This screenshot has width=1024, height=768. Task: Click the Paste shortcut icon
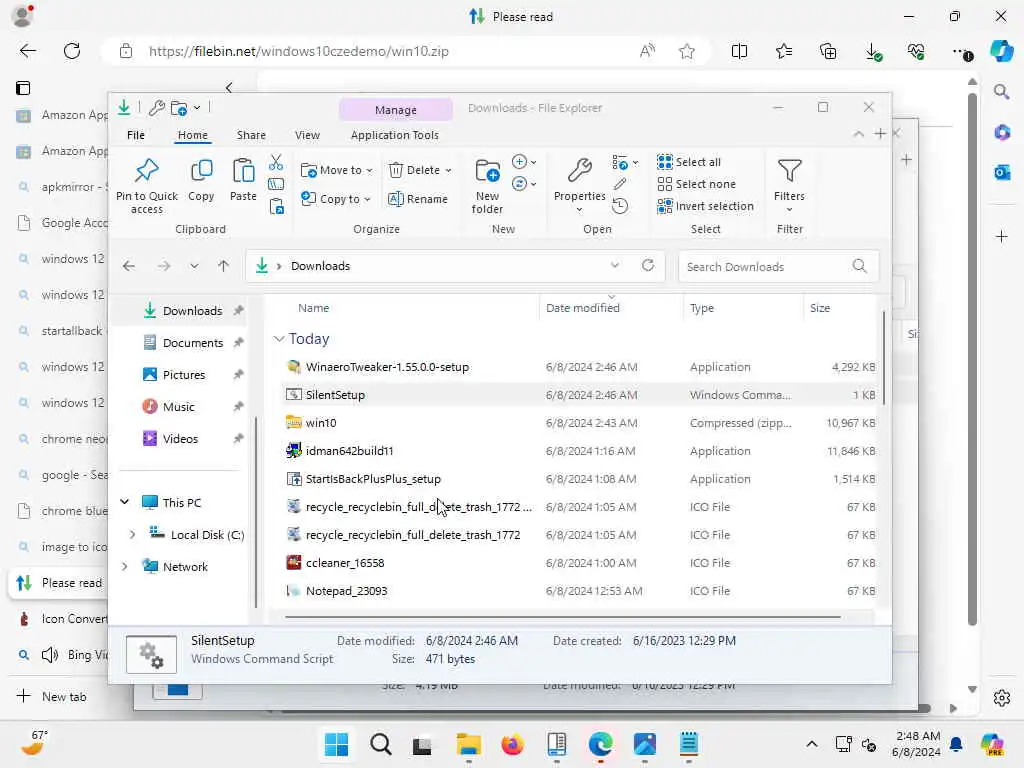276,207
